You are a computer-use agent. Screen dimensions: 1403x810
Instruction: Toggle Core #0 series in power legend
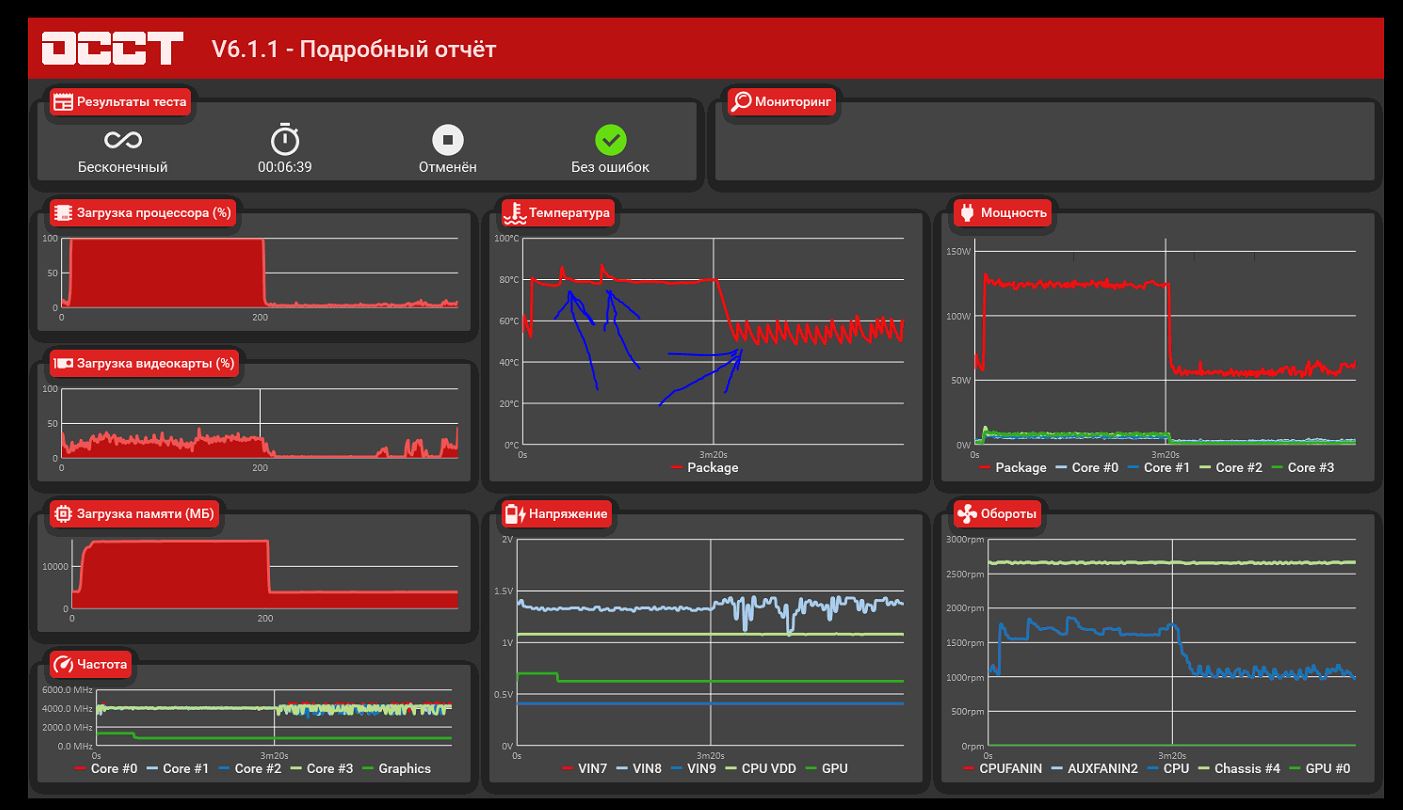pos(1087,467)
